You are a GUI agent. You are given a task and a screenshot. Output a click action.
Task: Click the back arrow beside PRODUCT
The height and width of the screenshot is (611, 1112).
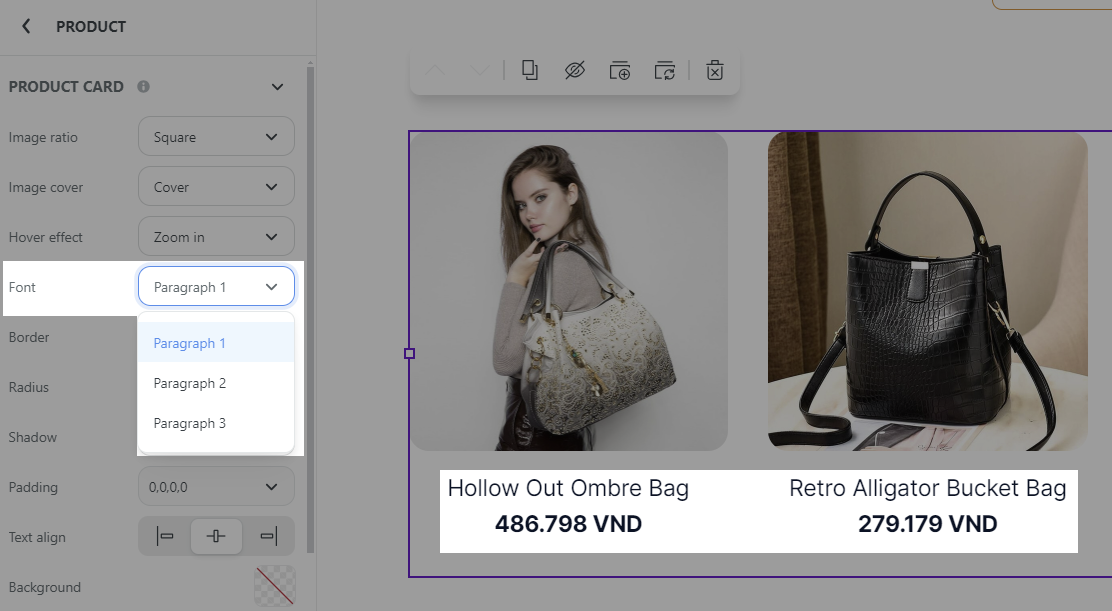26,27
